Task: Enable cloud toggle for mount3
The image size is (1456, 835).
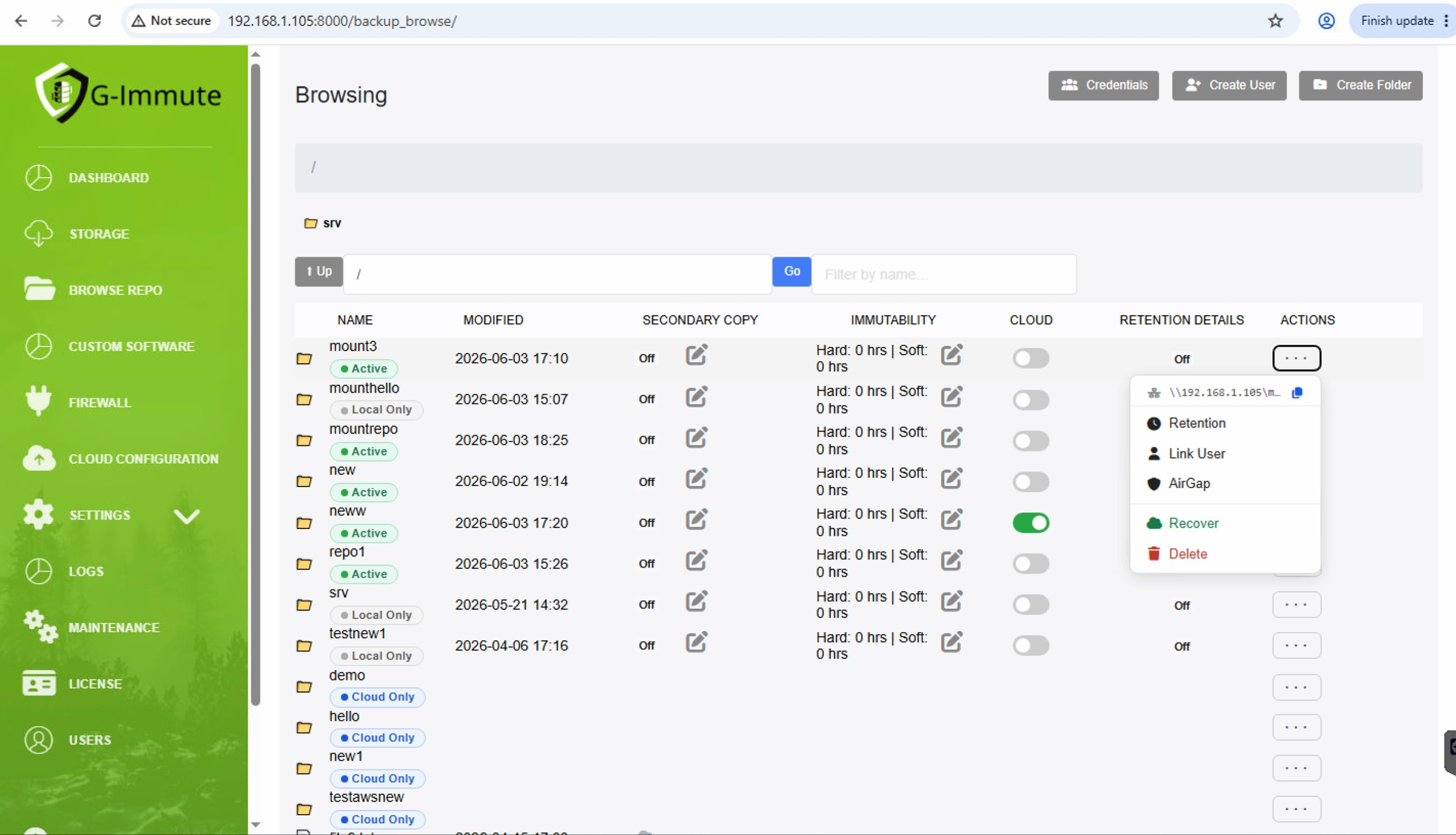Action: pos(1031,359)
